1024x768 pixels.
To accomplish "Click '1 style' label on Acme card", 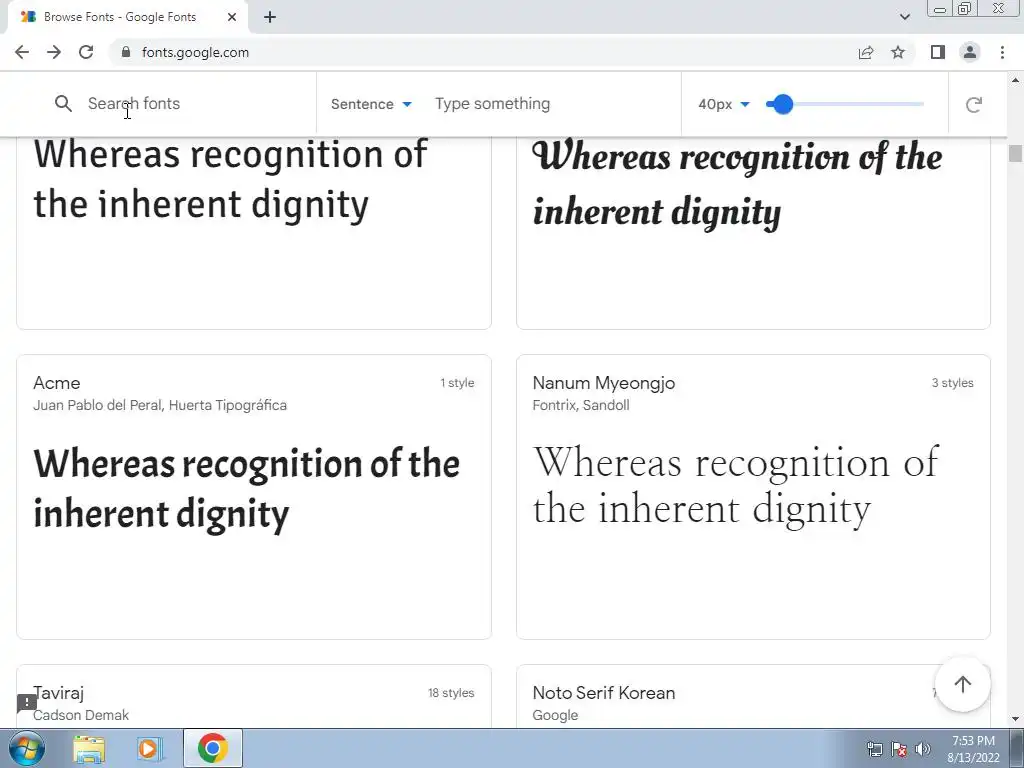I will click(x=457, y=383).
